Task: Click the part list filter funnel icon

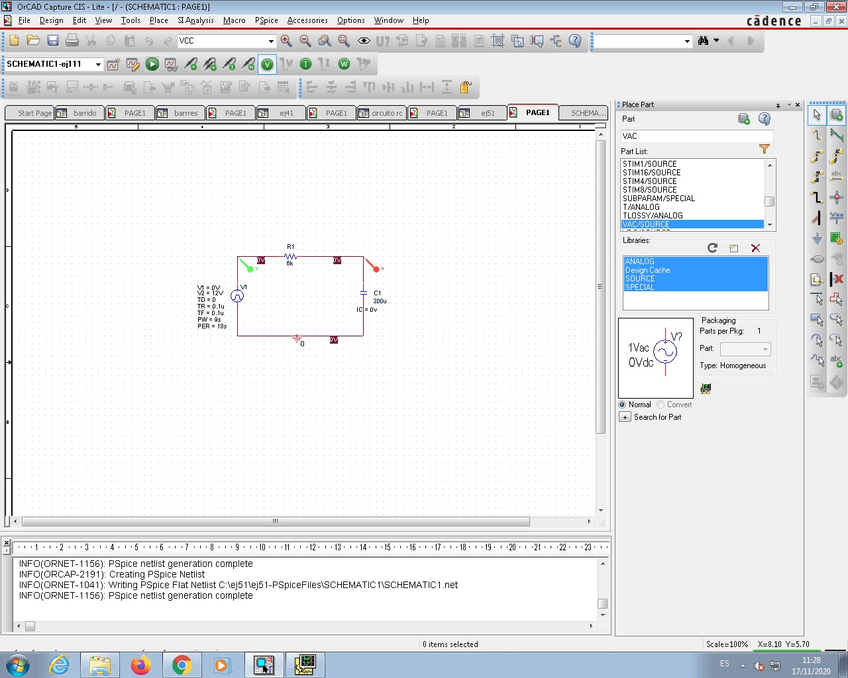Action: point(765,149)
